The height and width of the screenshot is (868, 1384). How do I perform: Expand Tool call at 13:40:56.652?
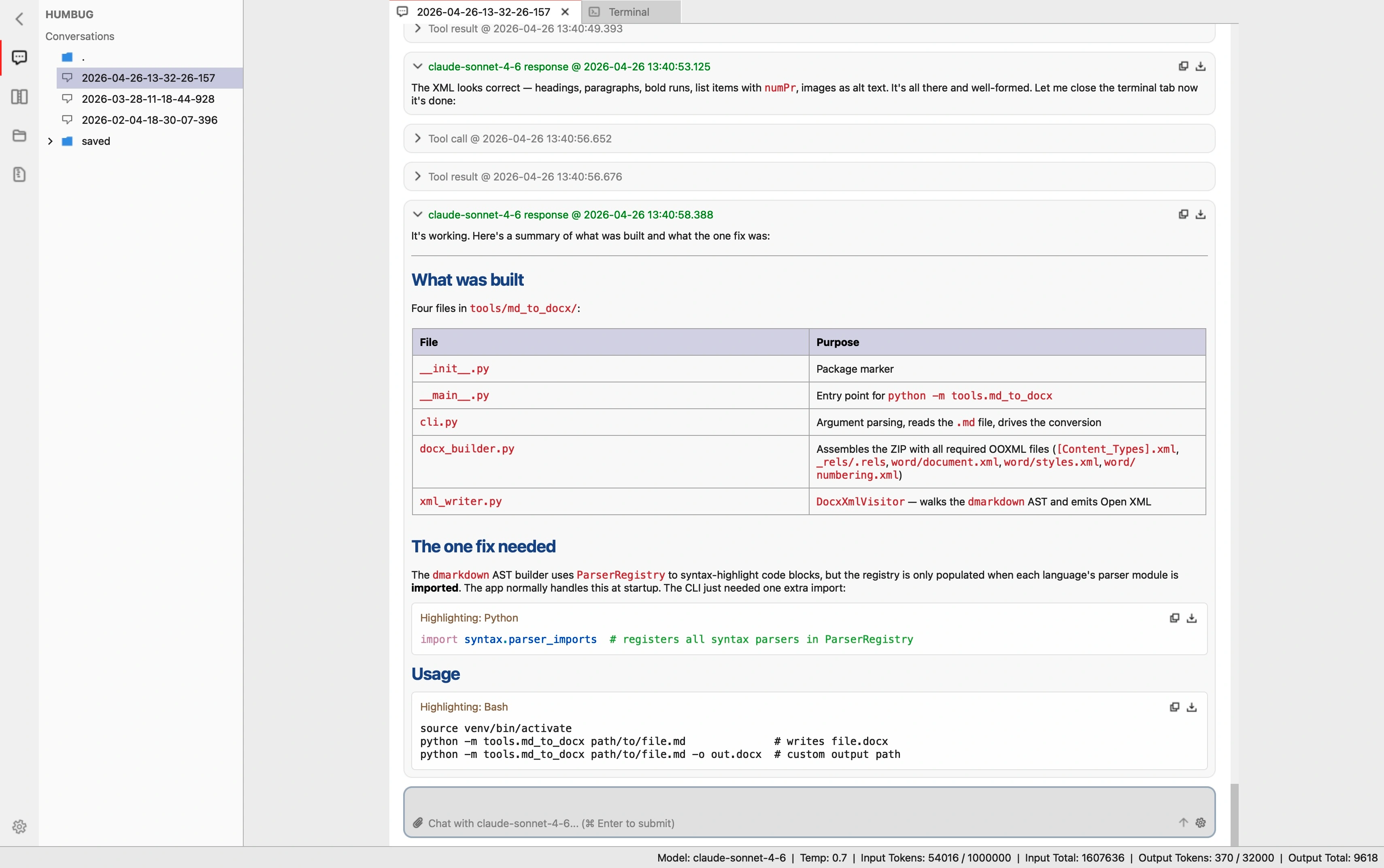pos(417,138)
